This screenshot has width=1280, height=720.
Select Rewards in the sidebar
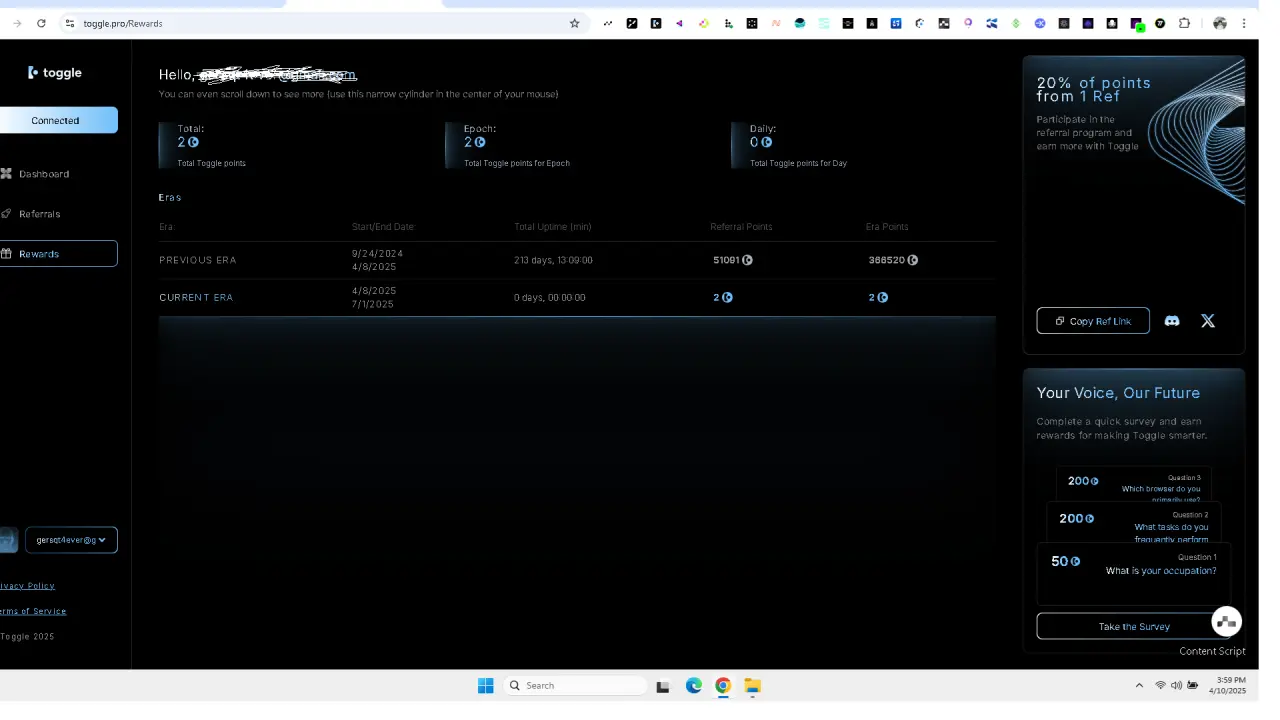pyautogui.click(x=58, y=254)
